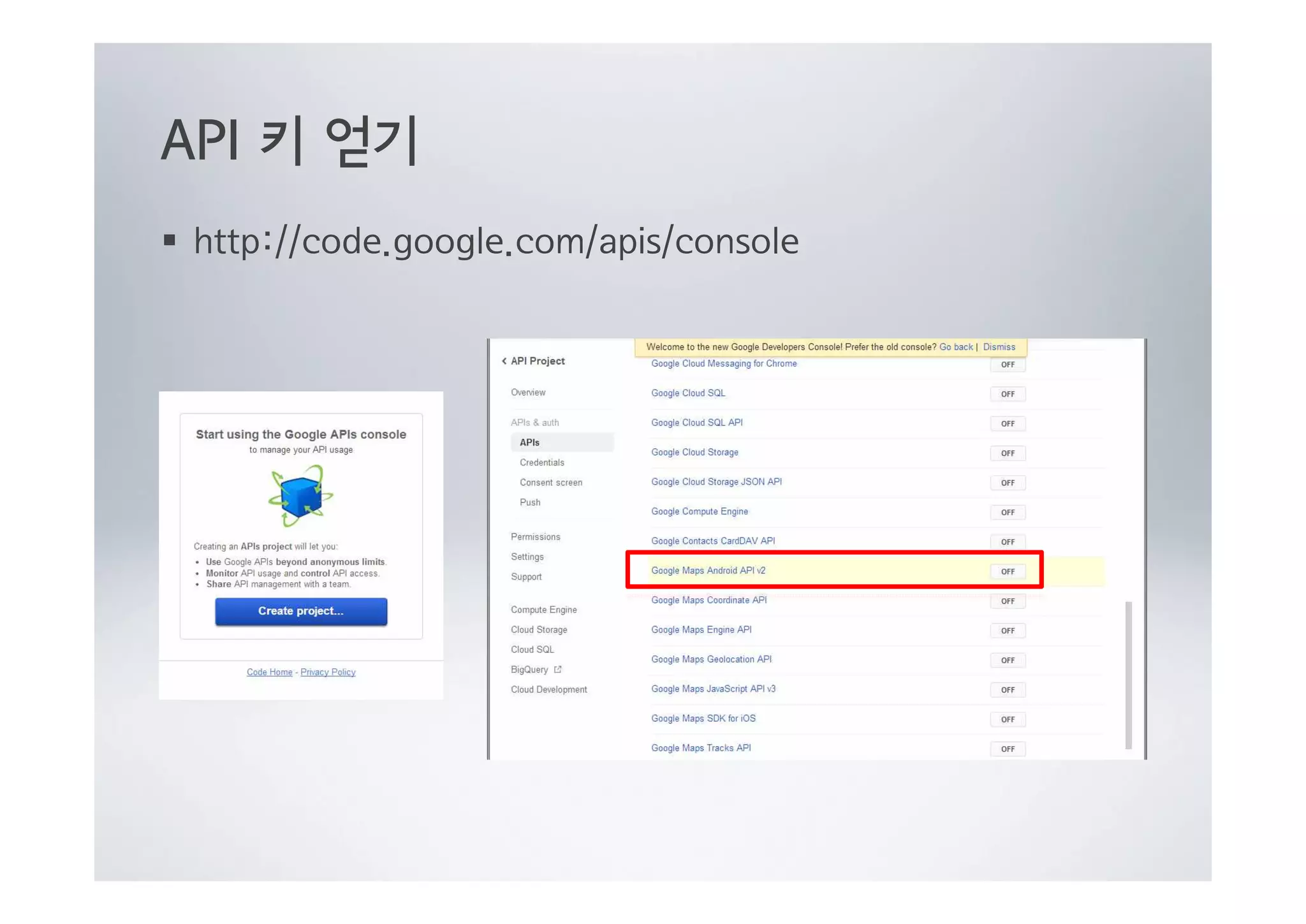
Task: Open Consent screen in sidebar
Action: [551, 482]
